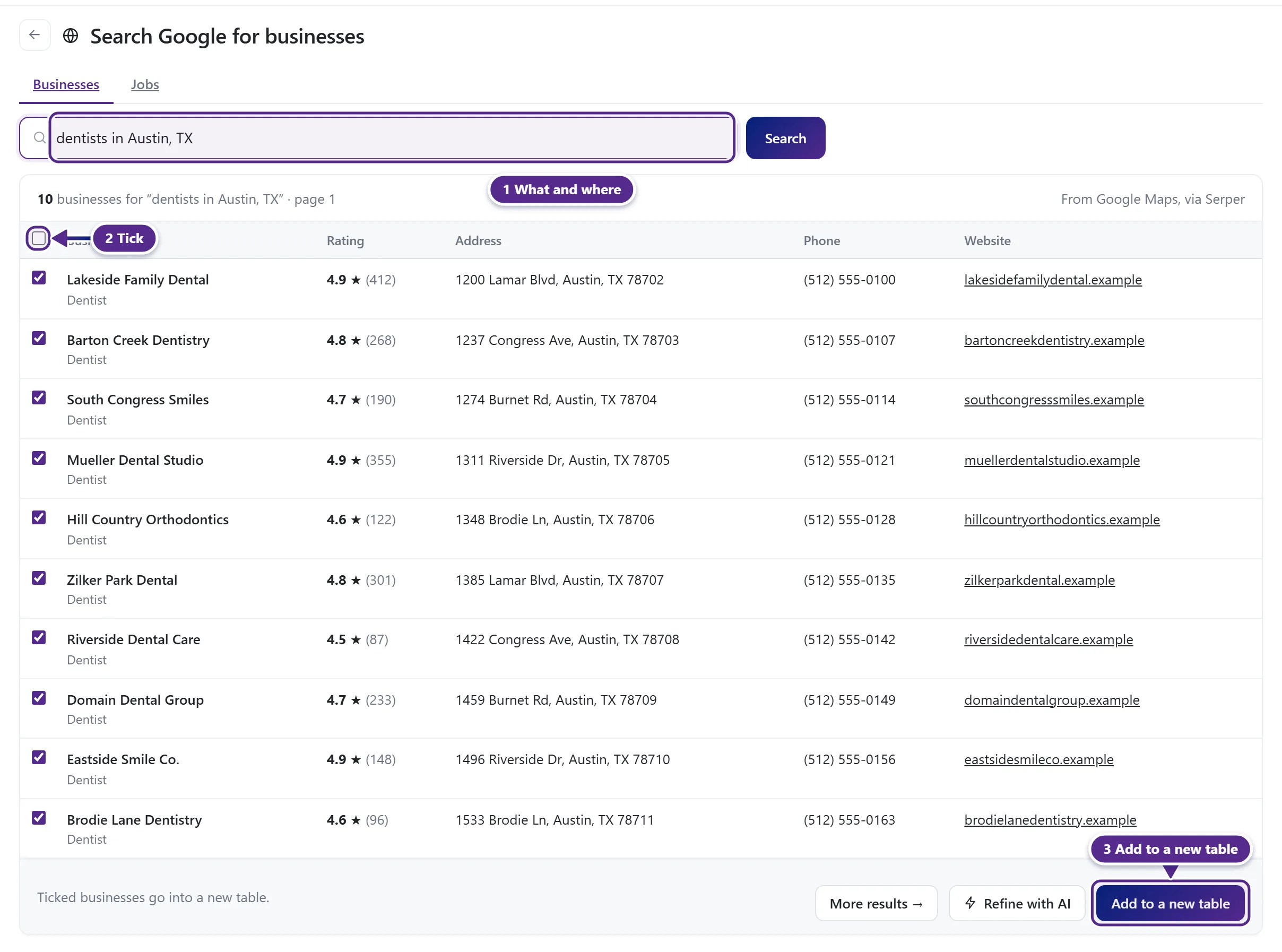Untick Barton Creek Dentistry checkbox
Image resolution: width=1282 pixels, height=952 pixels.
tap(39, 338)
